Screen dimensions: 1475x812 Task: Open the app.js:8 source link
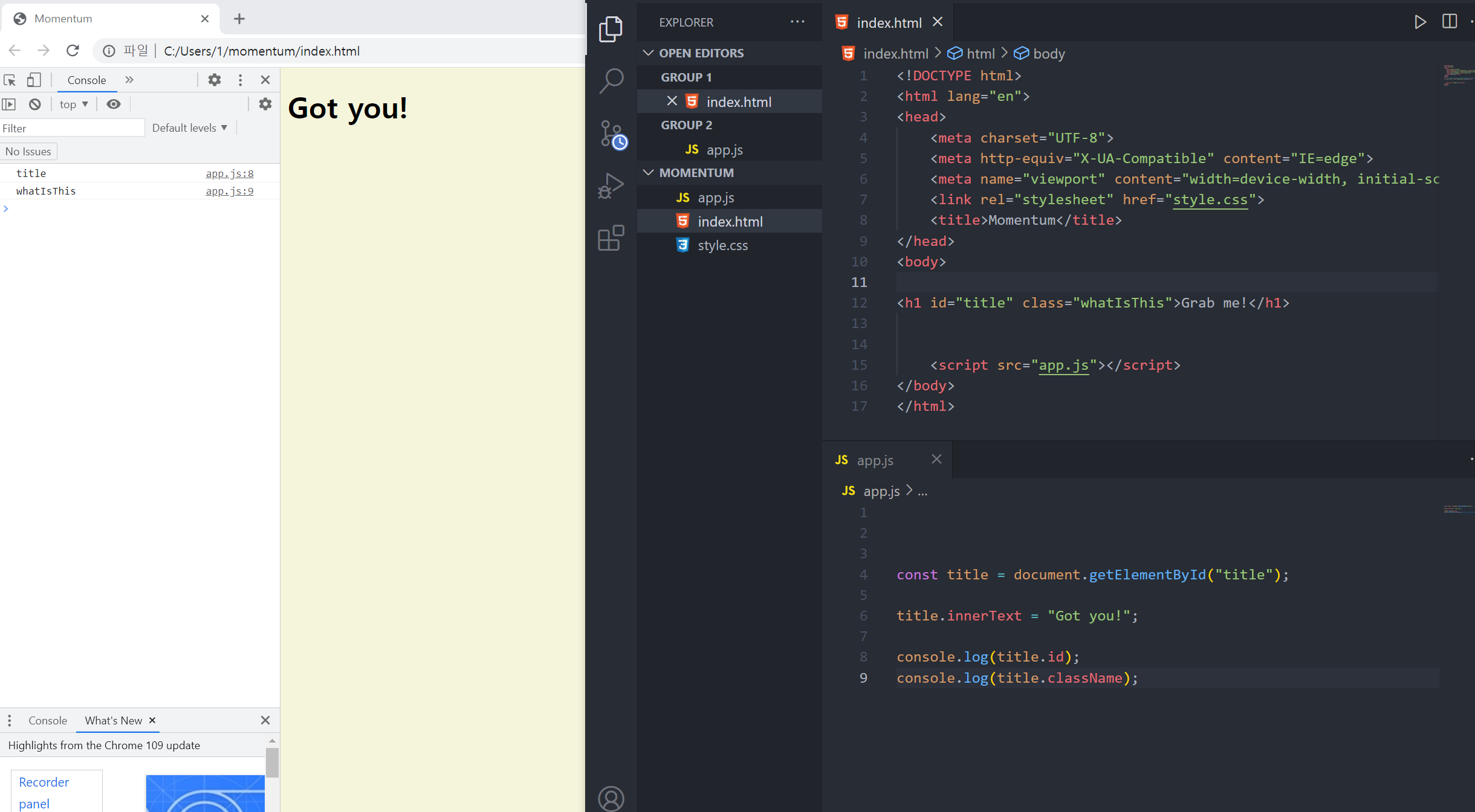(229, 174)
